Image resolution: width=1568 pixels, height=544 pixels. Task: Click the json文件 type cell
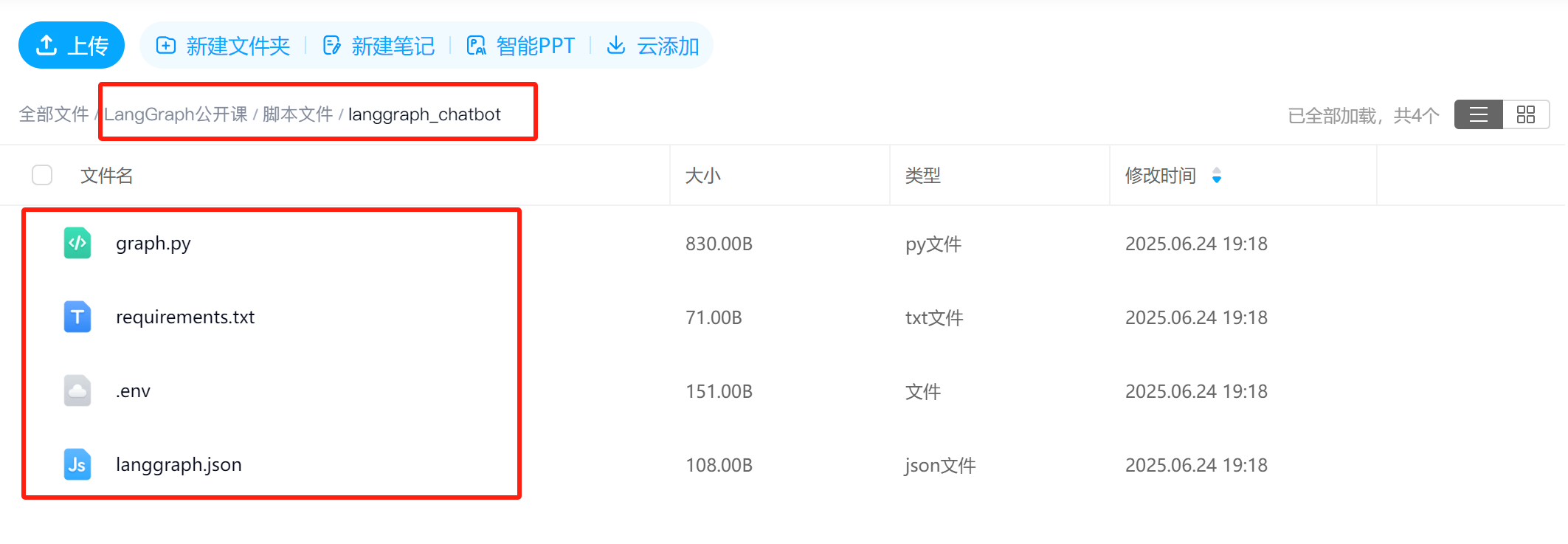point(940,466)
